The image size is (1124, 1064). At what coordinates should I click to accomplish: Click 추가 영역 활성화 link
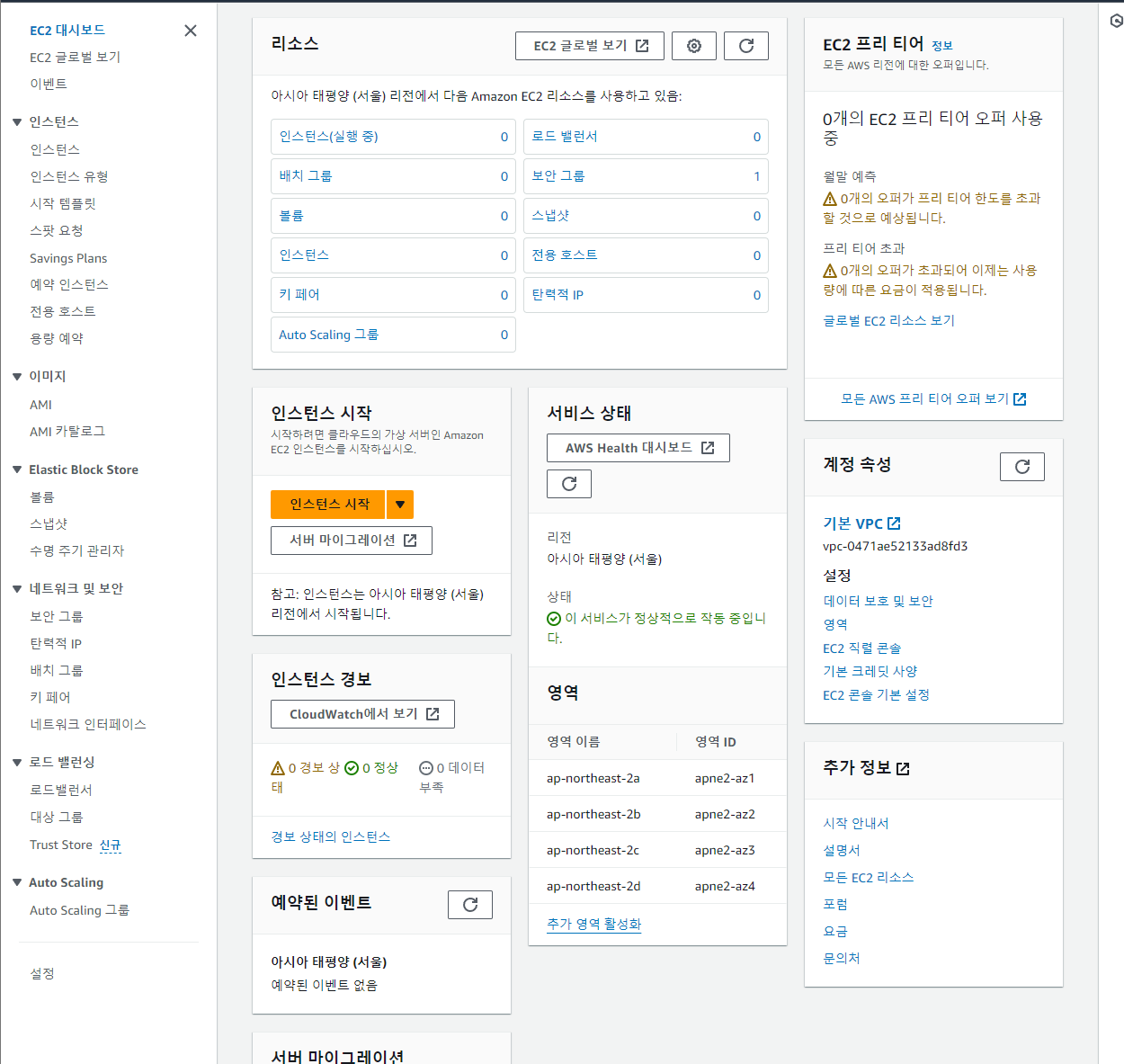coord(593,925)
